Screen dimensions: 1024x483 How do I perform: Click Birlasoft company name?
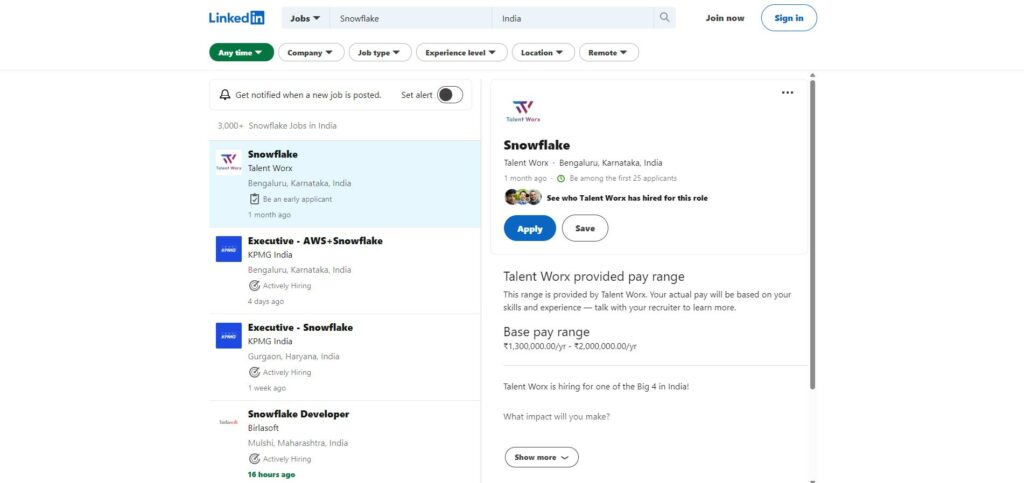263,428
